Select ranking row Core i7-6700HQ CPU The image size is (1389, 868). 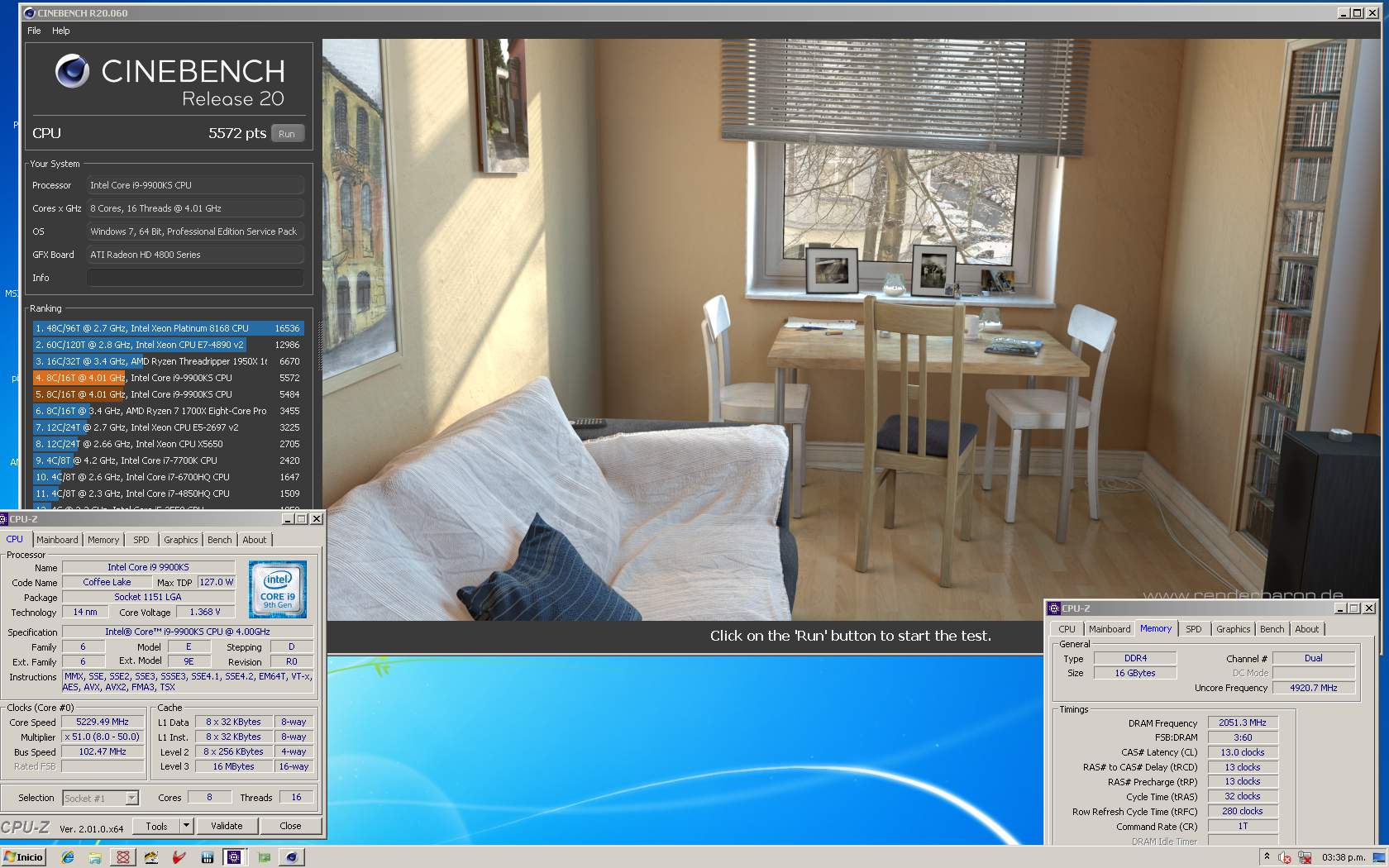168,477
